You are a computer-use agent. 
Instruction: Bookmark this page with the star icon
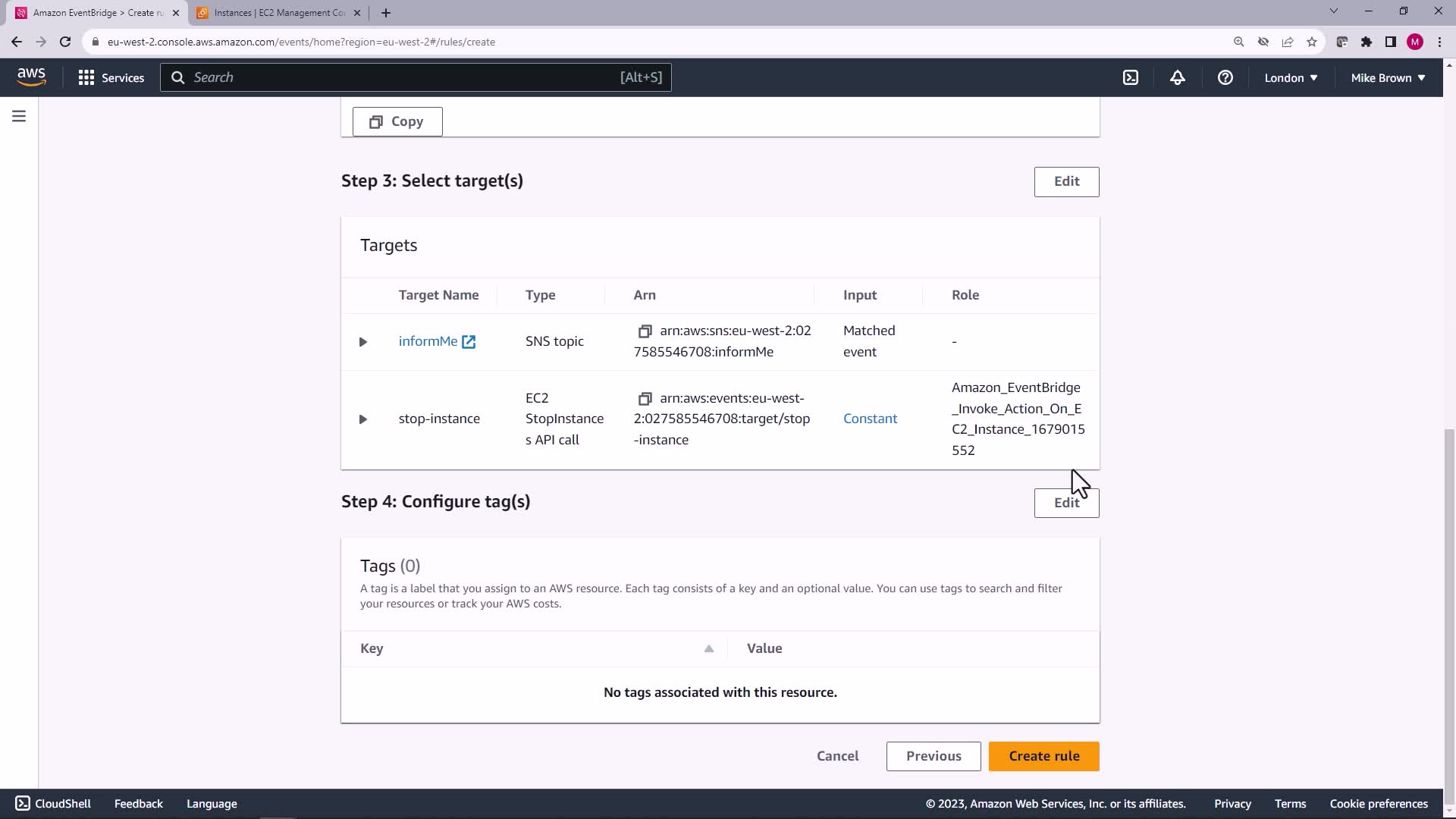[1312, 42]
